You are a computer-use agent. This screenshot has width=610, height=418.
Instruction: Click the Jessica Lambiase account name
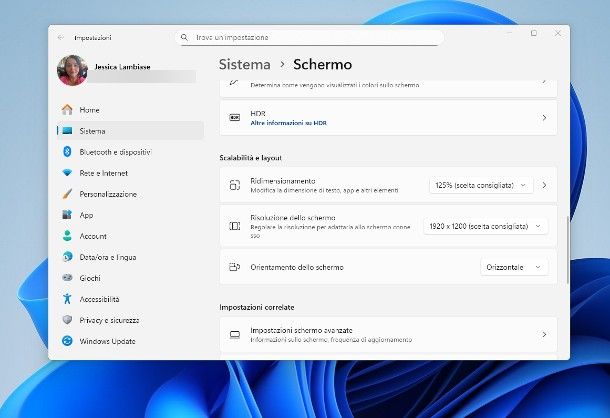pyautogui.click(x=122, y=67)
